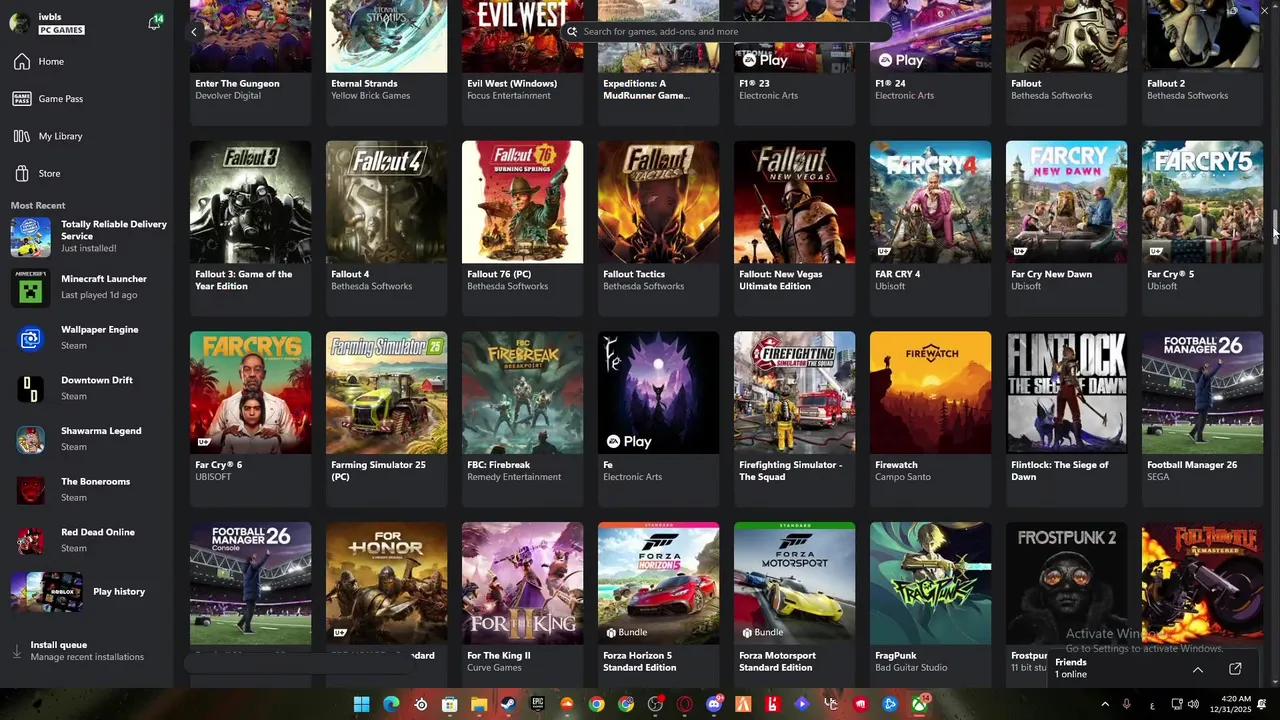Viewport: 1280px width, 720px height.
Task: Open Totally Reliable Delivery Service recent item
Action: pos(87,237)
